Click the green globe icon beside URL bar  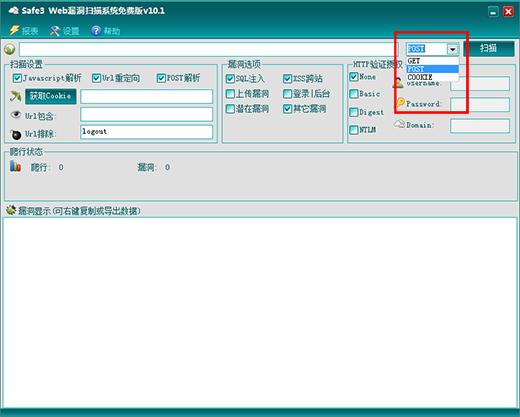pyautogui.click(x=10, y=49)
